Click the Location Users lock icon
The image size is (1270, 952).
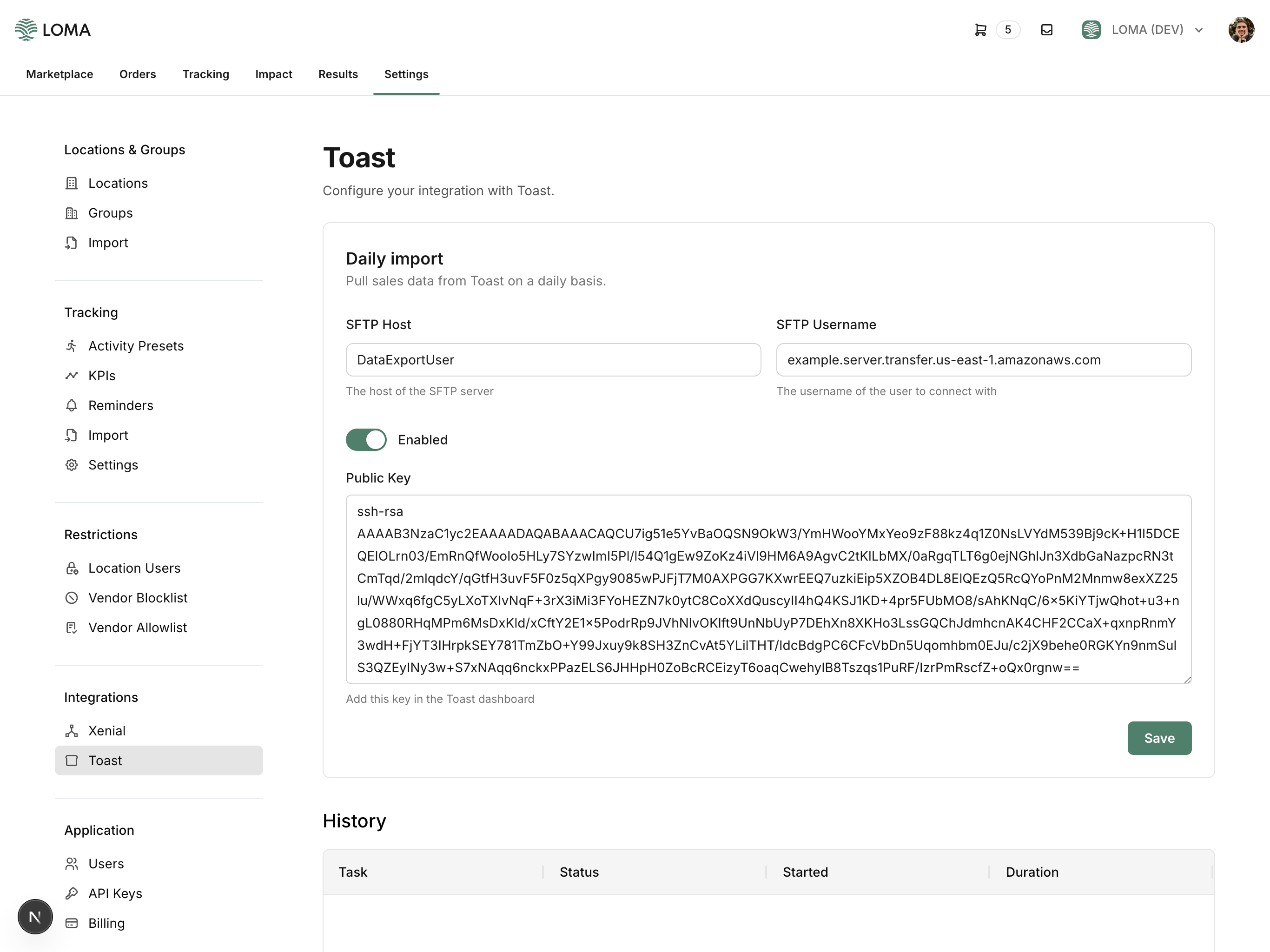pyautogui.click(x=71, y=568)
